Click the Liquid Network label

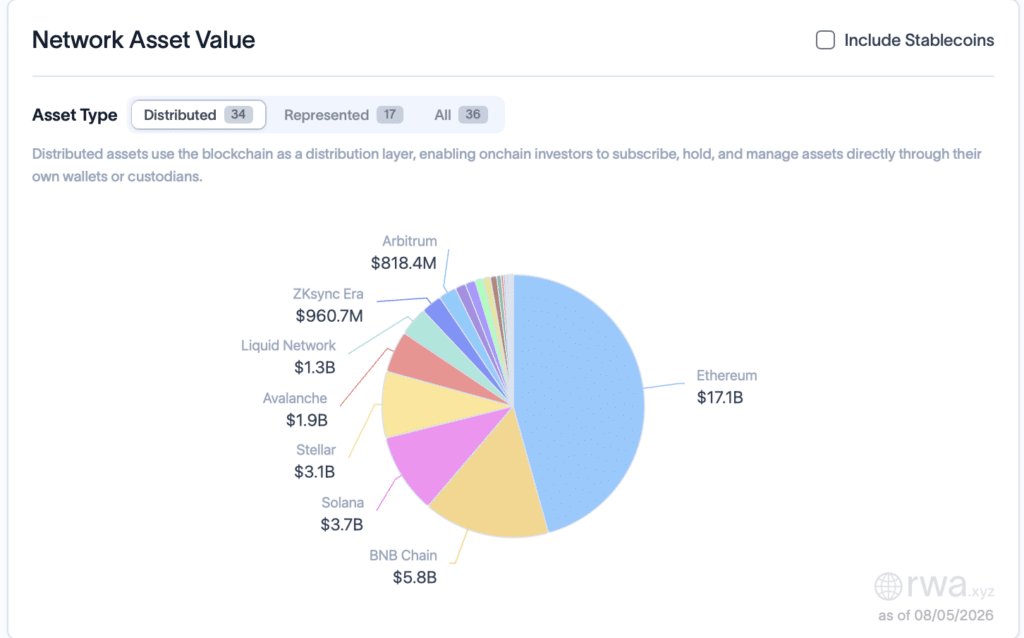(288, 345)
